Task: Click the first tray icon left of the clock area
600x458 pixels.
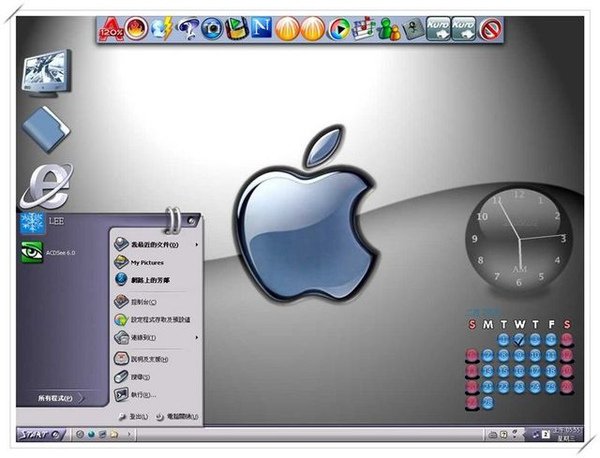Action: 493,434
